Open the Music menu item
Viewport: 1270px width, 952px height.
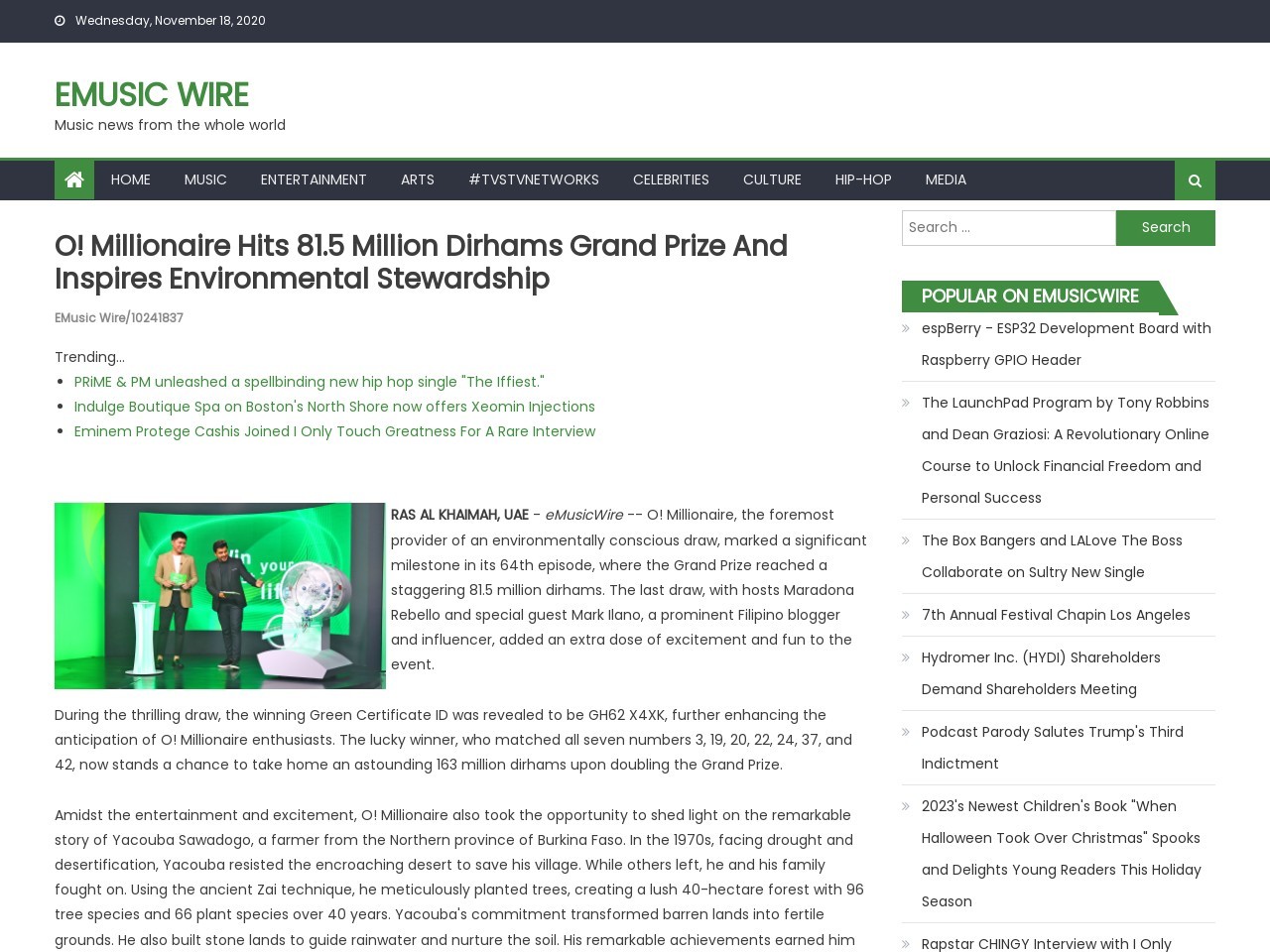pyautogui.click(x=205, y=179)
